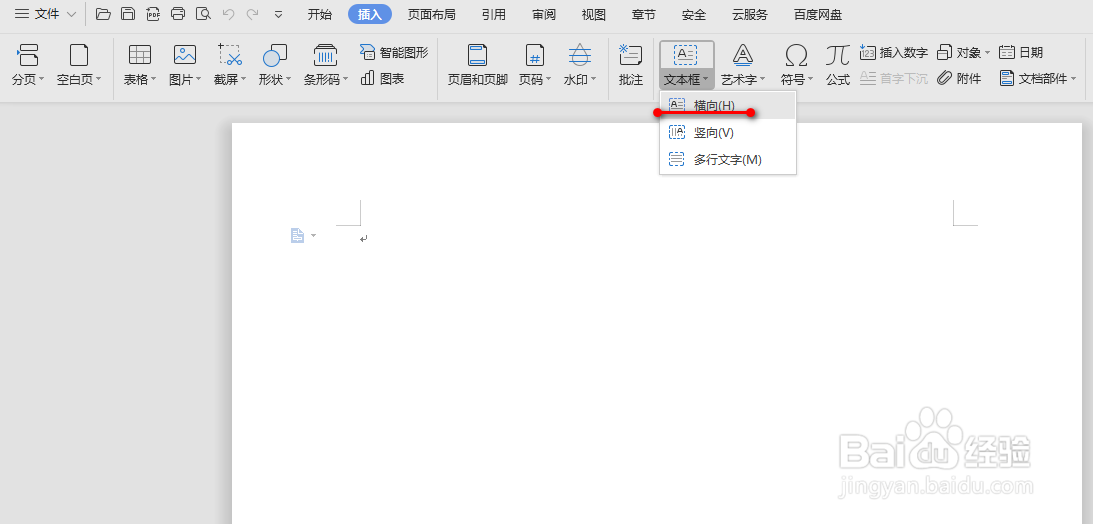Open the 云服务 tab
The height and width of the screenshot is (524, 1093).
750,15
